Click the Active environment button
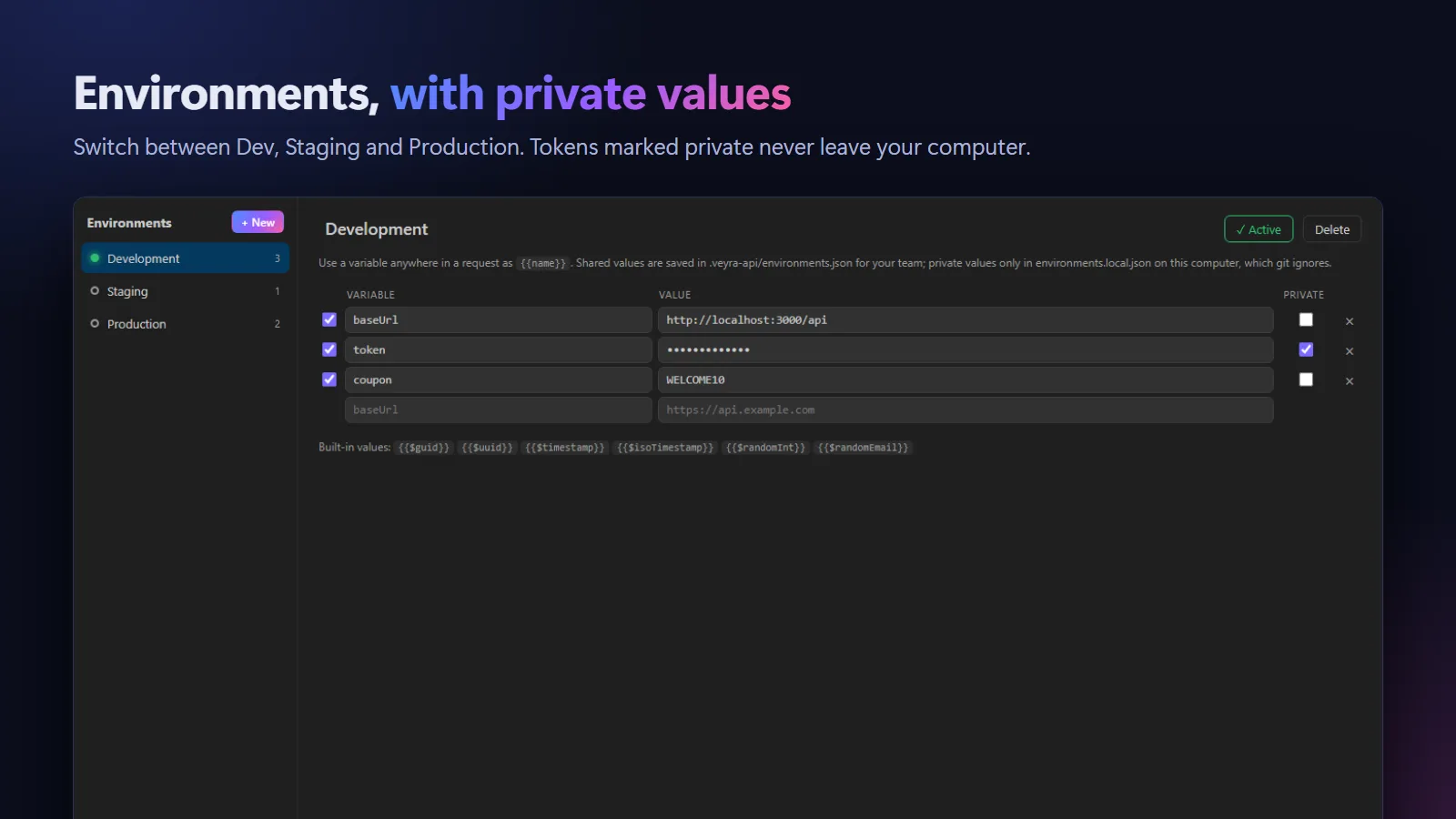1456x819 pixels. pos(1259,229)
